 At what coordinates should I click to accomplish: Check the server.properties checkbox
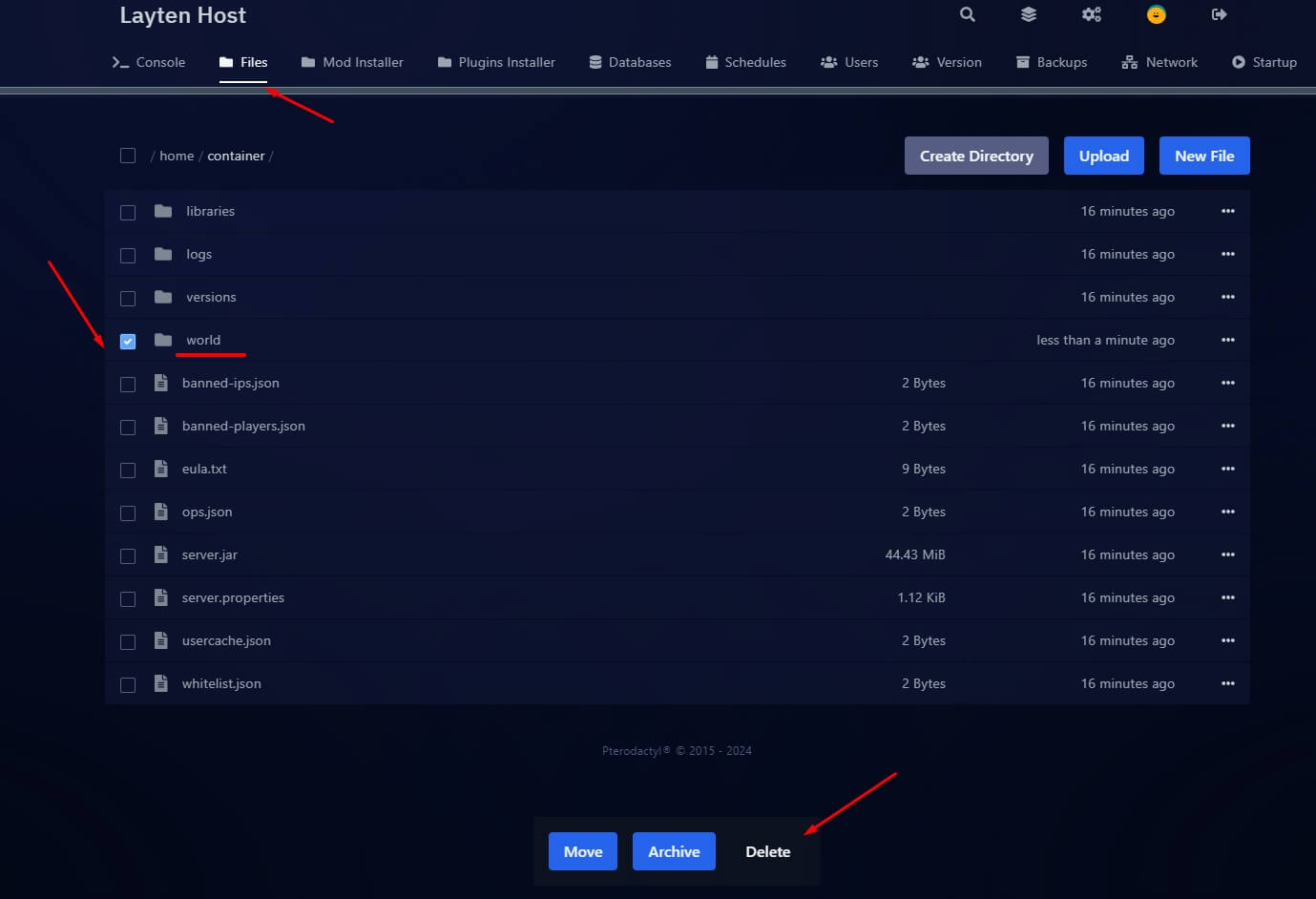128,599
